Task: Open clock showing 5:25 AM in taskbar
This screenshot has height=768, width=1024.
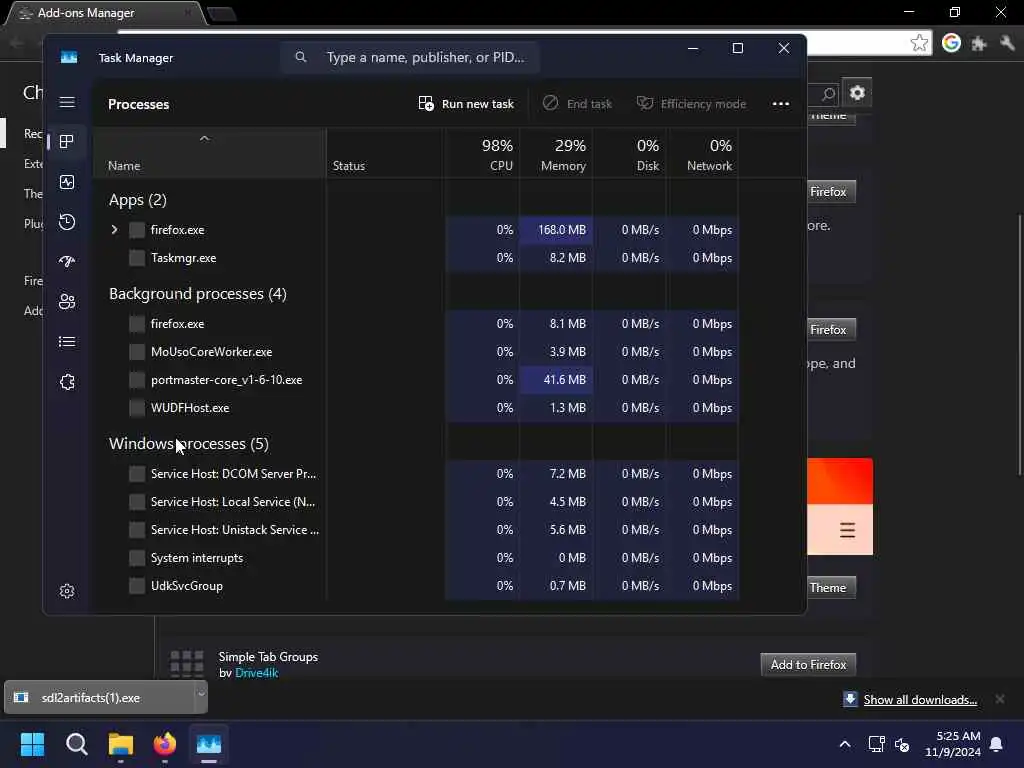Action: [x=953, y=744]
